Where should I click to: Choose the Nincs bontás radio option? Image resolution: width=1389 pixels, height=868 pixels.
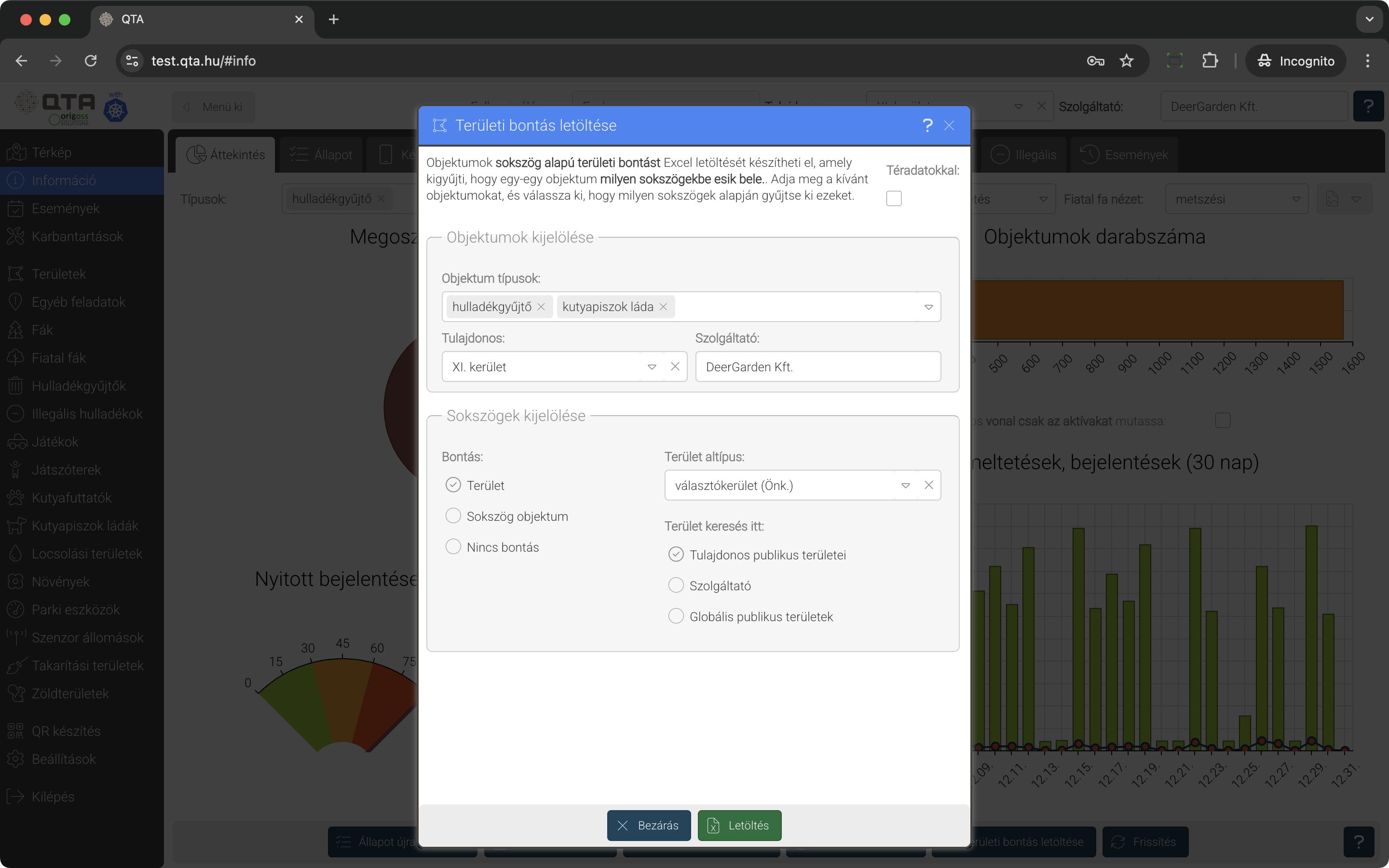tap(453, 546)
